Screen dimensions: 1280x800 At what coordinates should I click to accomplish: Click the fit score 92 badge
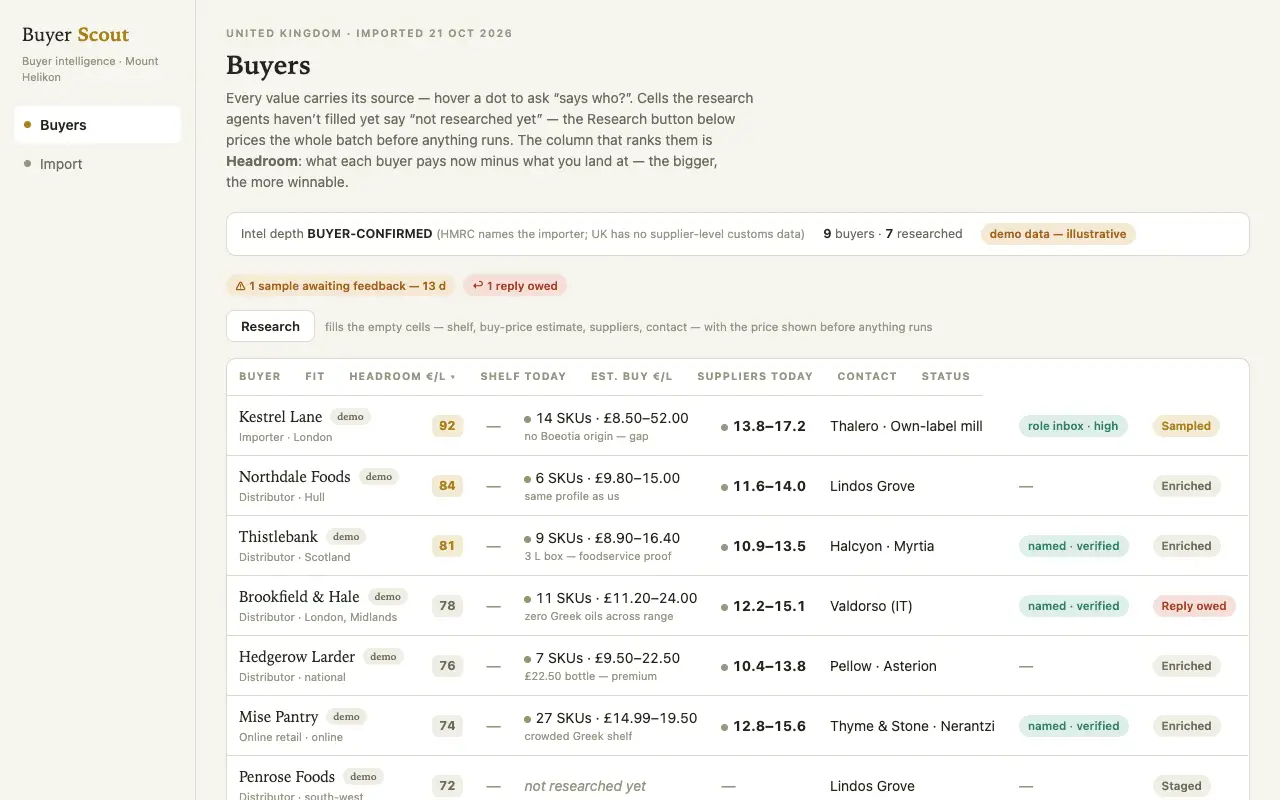447,426
